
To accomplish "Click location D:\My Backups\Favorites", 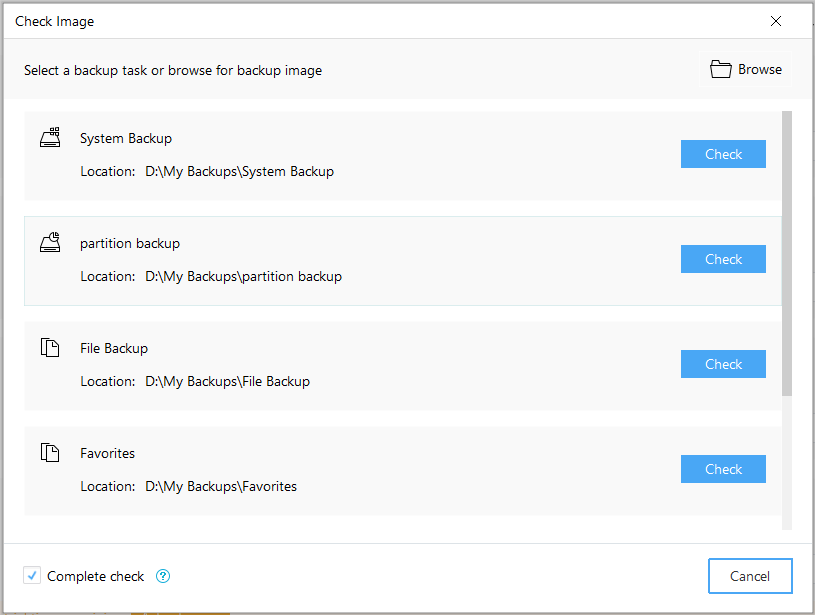I will [221, 487].
